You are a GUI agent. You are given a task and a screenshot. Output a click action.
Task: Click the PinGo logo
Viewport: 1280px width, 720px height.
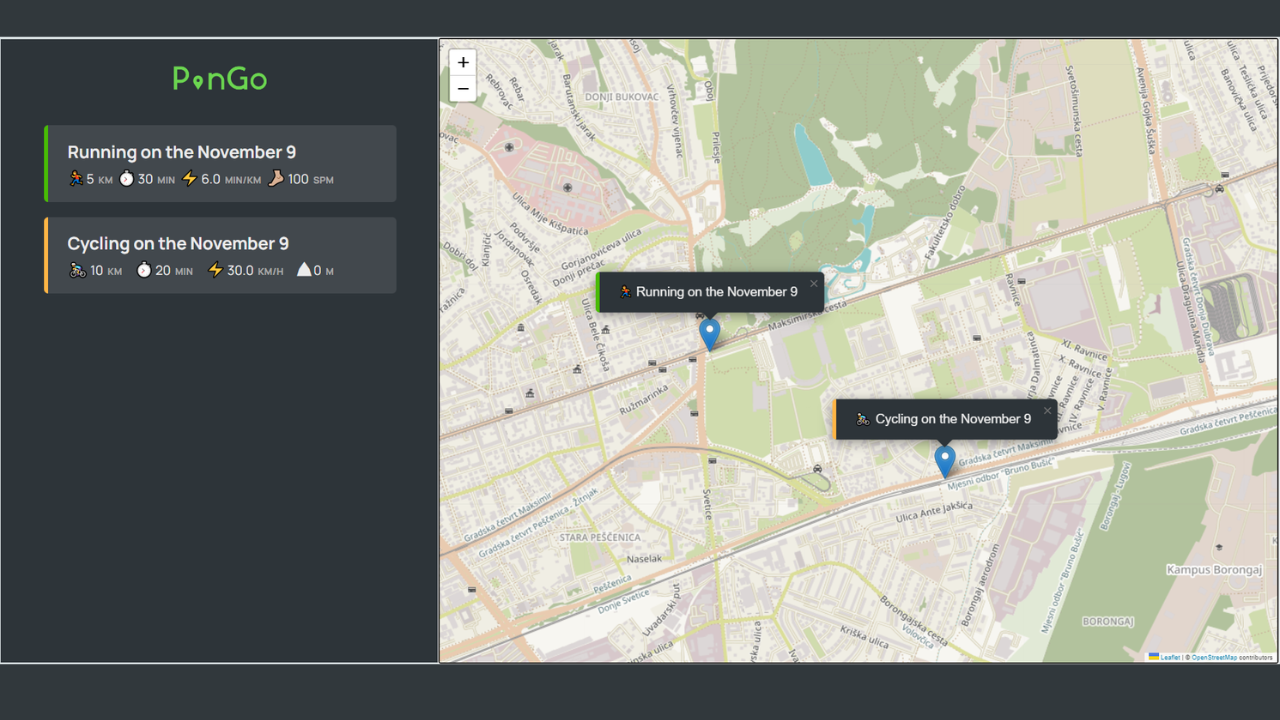coord(220,79)
